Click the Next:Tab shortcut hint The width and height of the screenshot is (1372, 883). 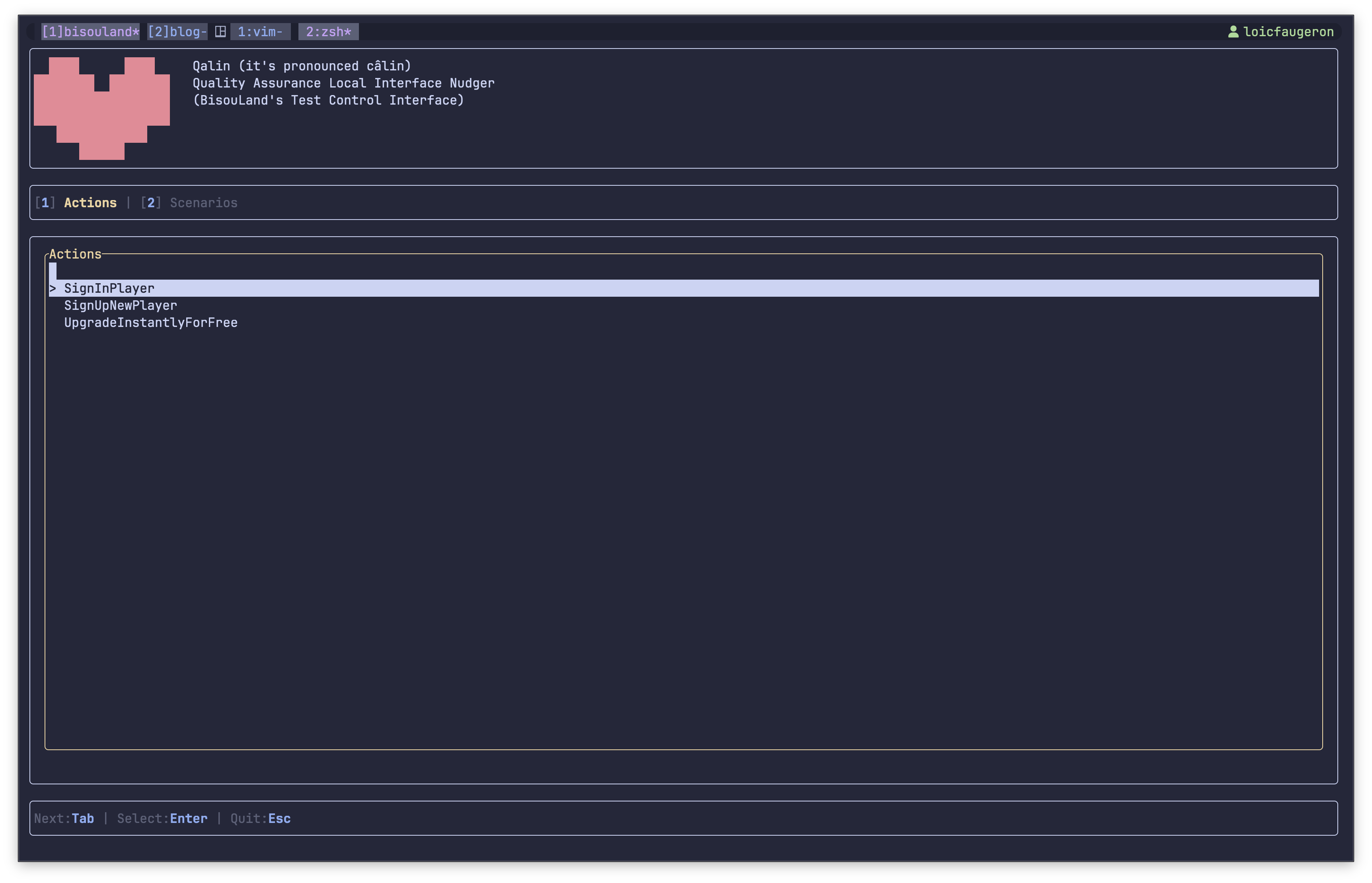64,818
